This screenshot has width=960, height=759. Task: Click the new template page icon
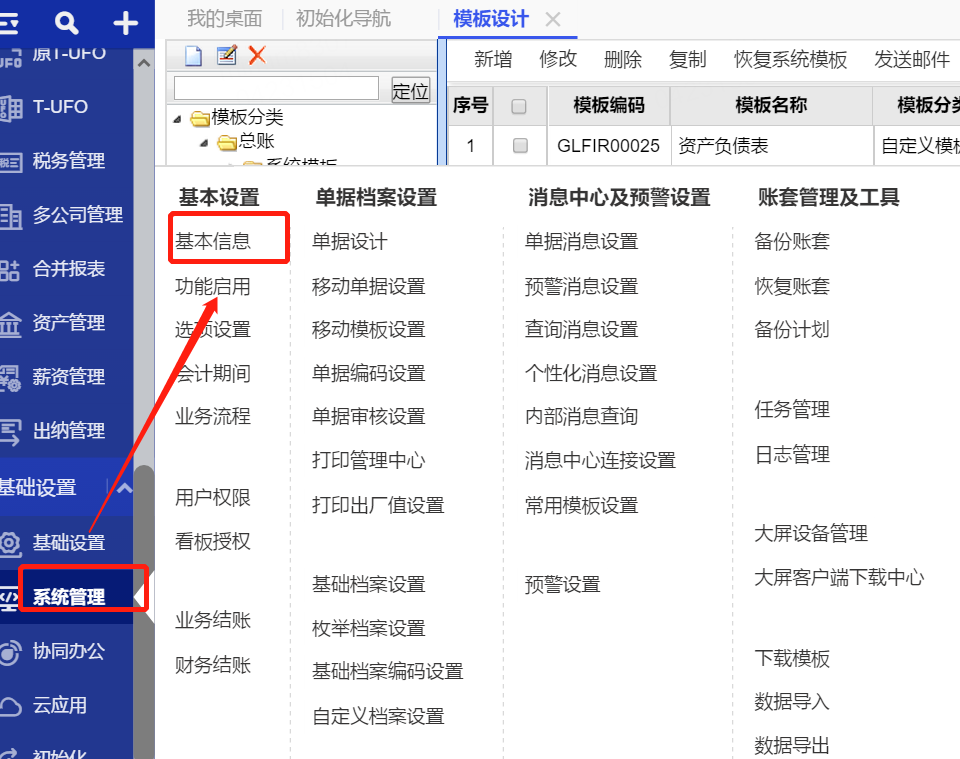click(193, 56)
